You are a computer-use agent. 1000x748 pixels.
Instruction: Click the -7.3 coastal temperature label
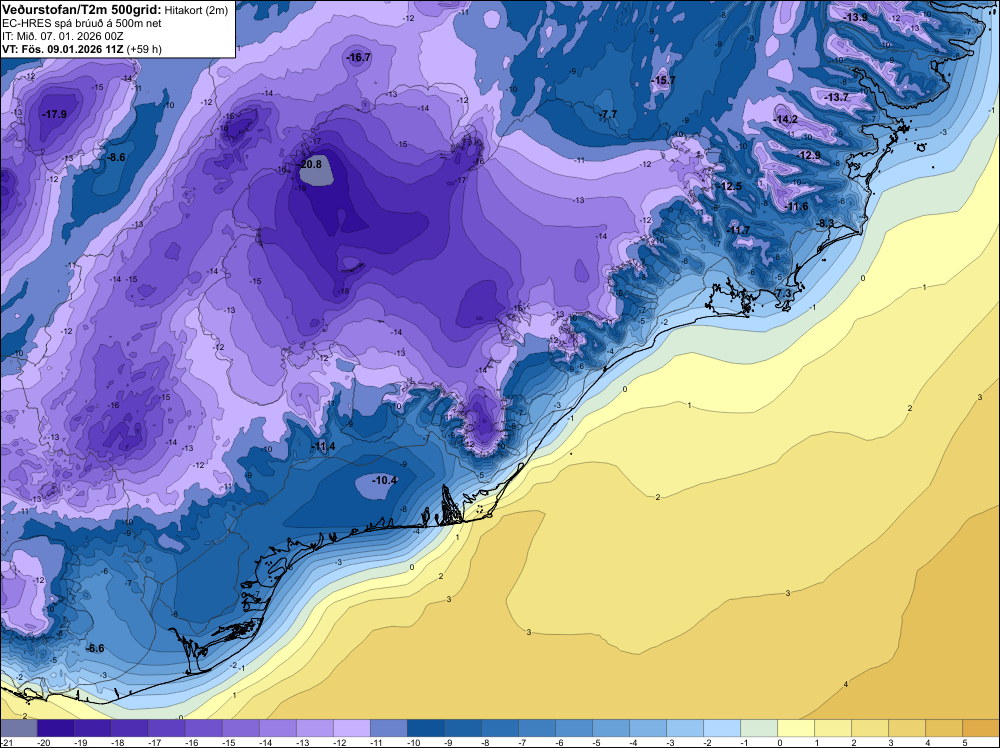coord(783,293)
